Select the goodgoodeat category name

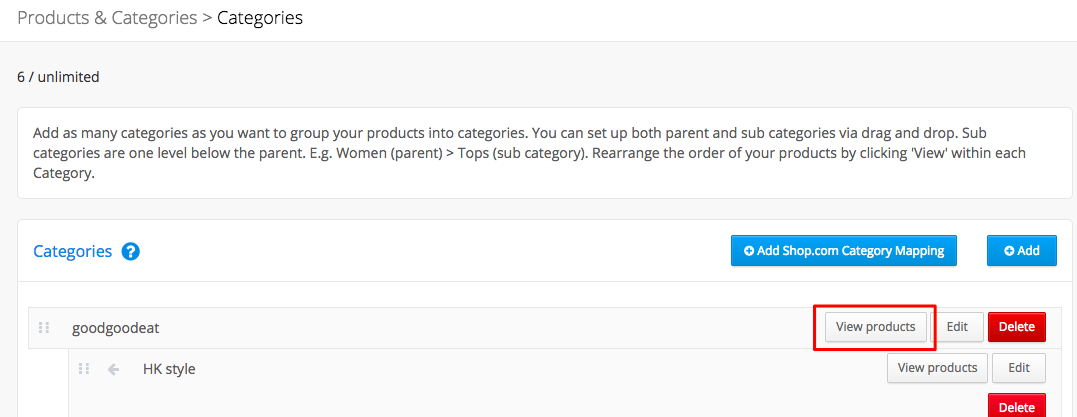[115, 328]
